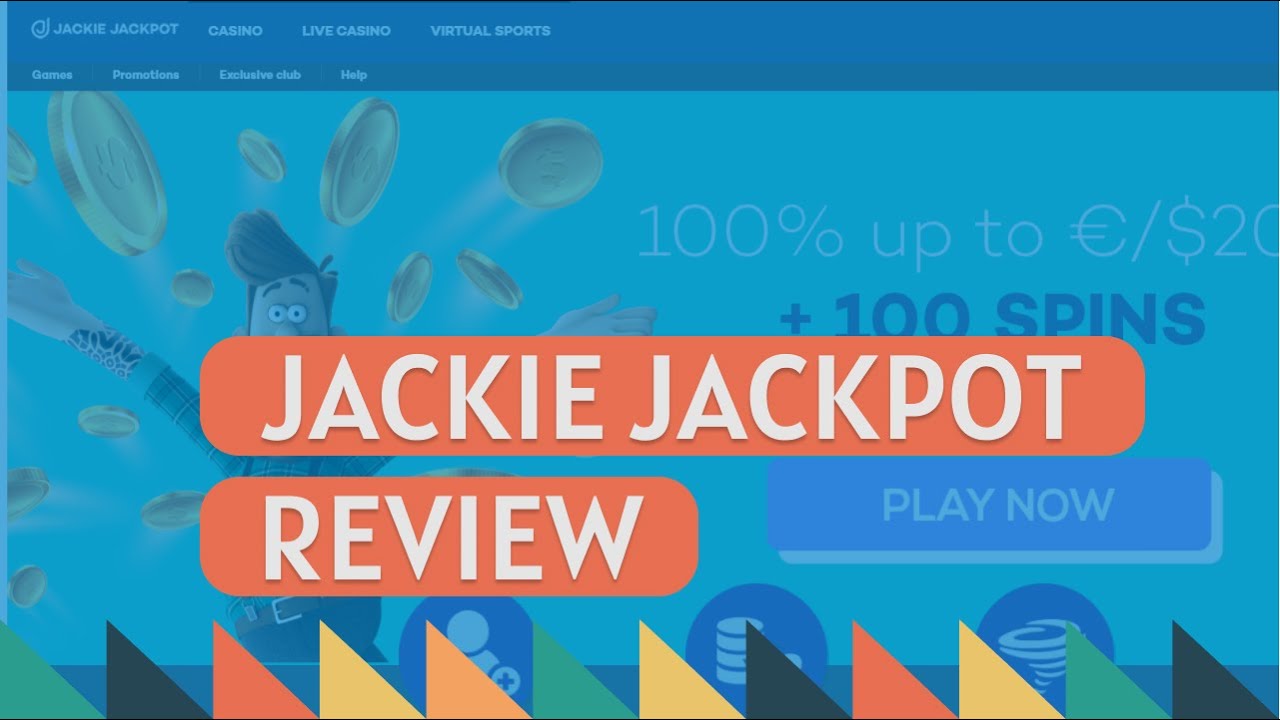Click the Jackie Jackpot logo
The height and width of the screenshot is (720, 1280).
pyautogui.click(x=105, y=29)
